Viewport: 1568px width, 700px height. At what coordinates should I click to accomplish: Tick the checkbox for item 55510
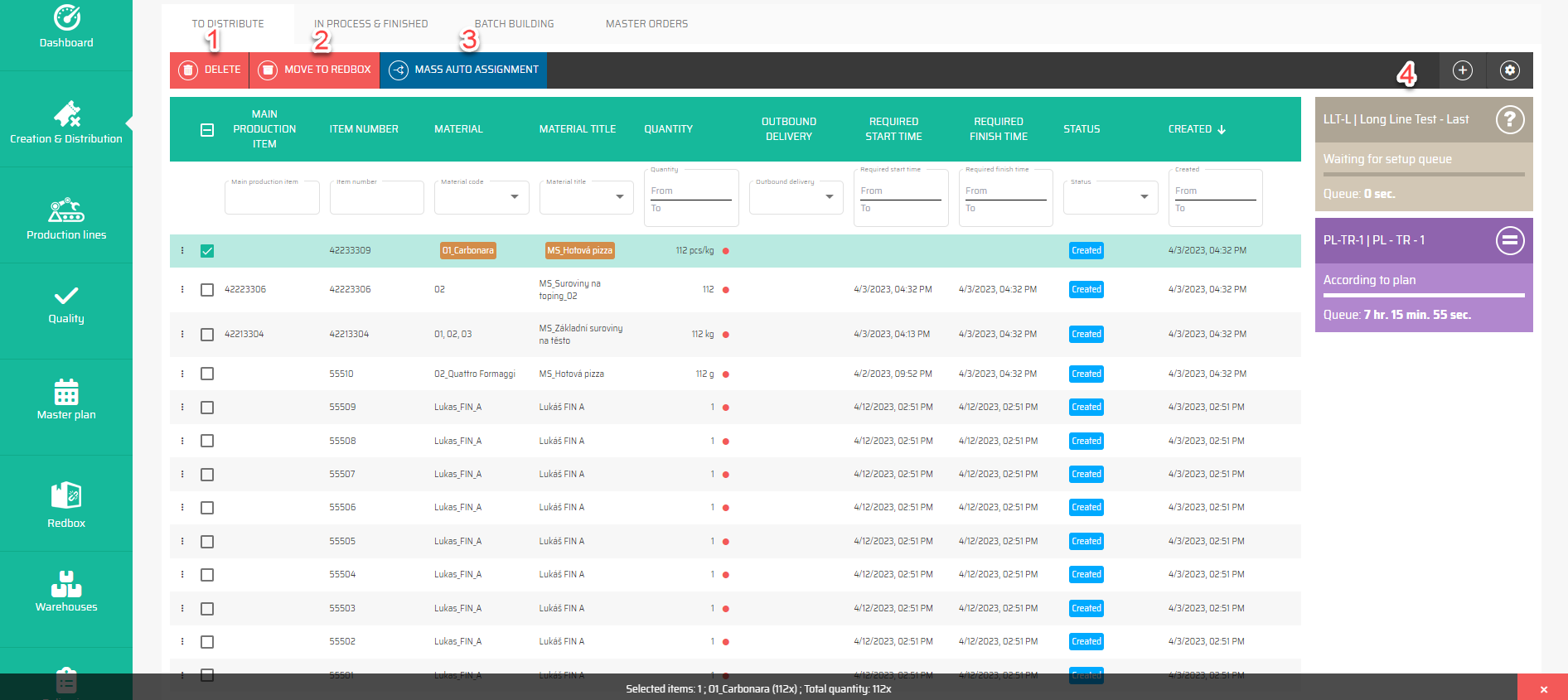pos(207,374)
